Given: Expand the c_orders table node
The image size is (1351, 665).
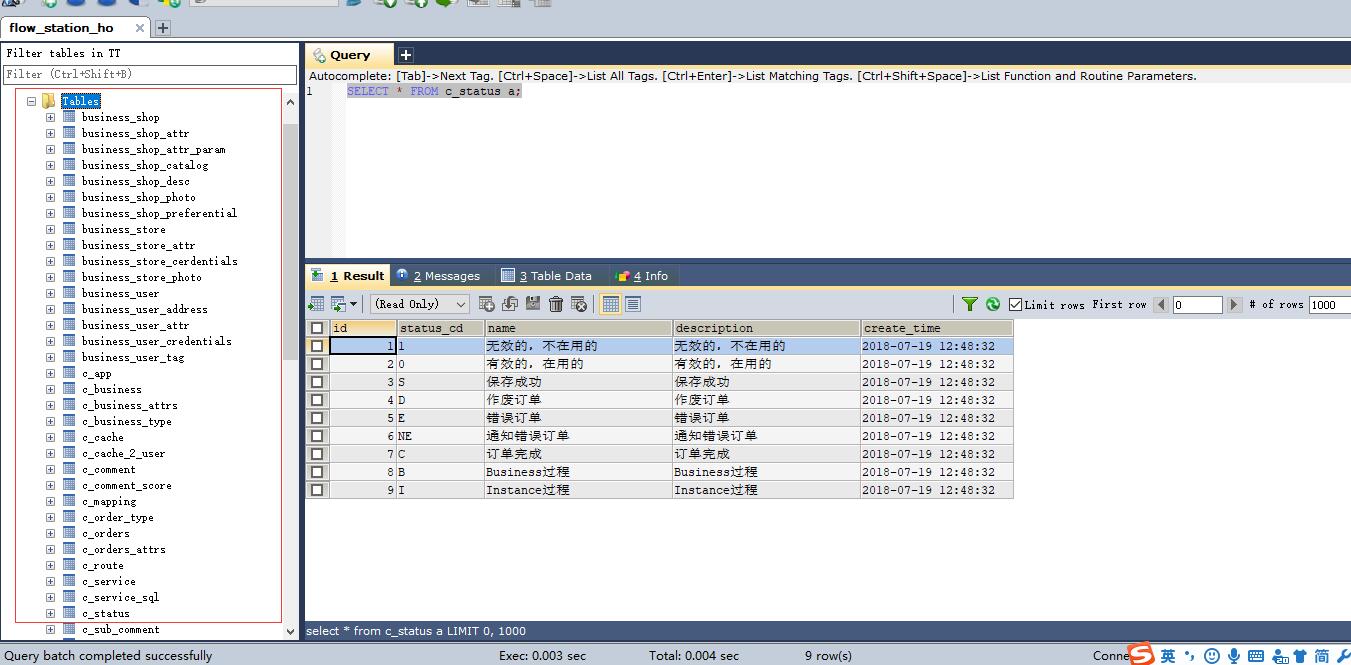Looking at the screenshot, I should (x=50, y=534).
